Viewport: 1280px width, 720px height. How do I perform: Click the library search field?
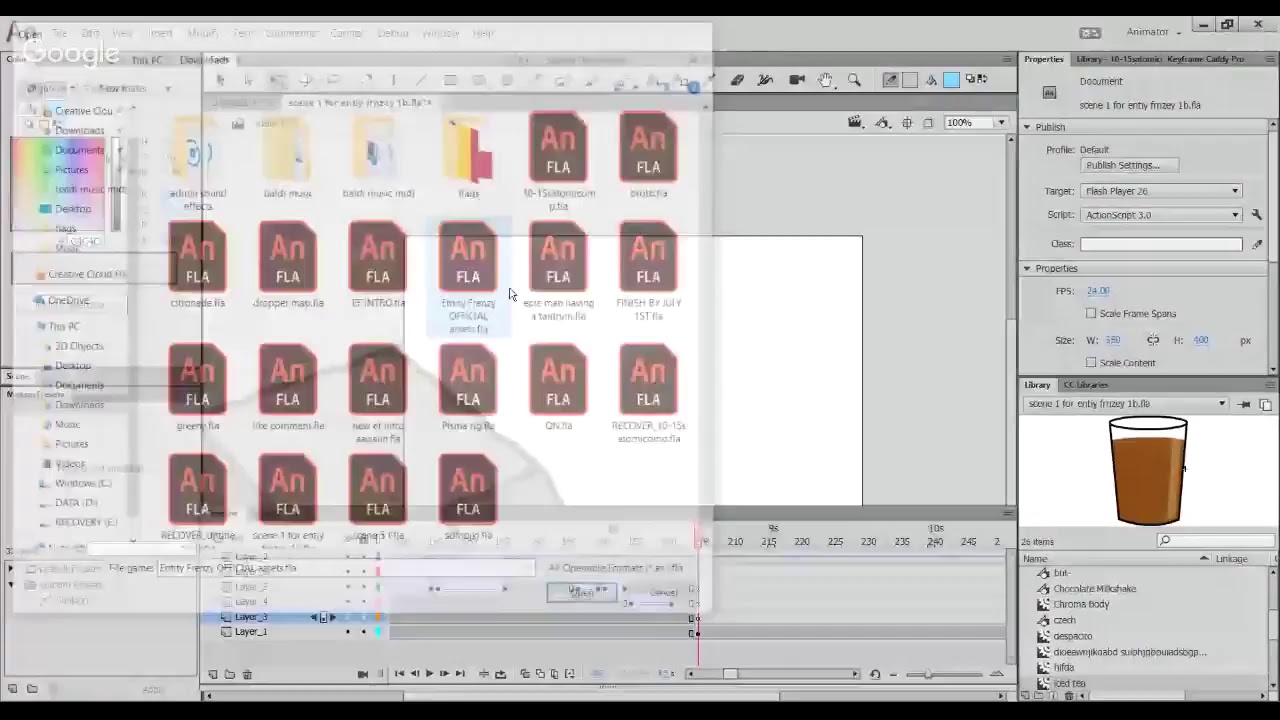pyautogui.click(x=1215, y=541)
